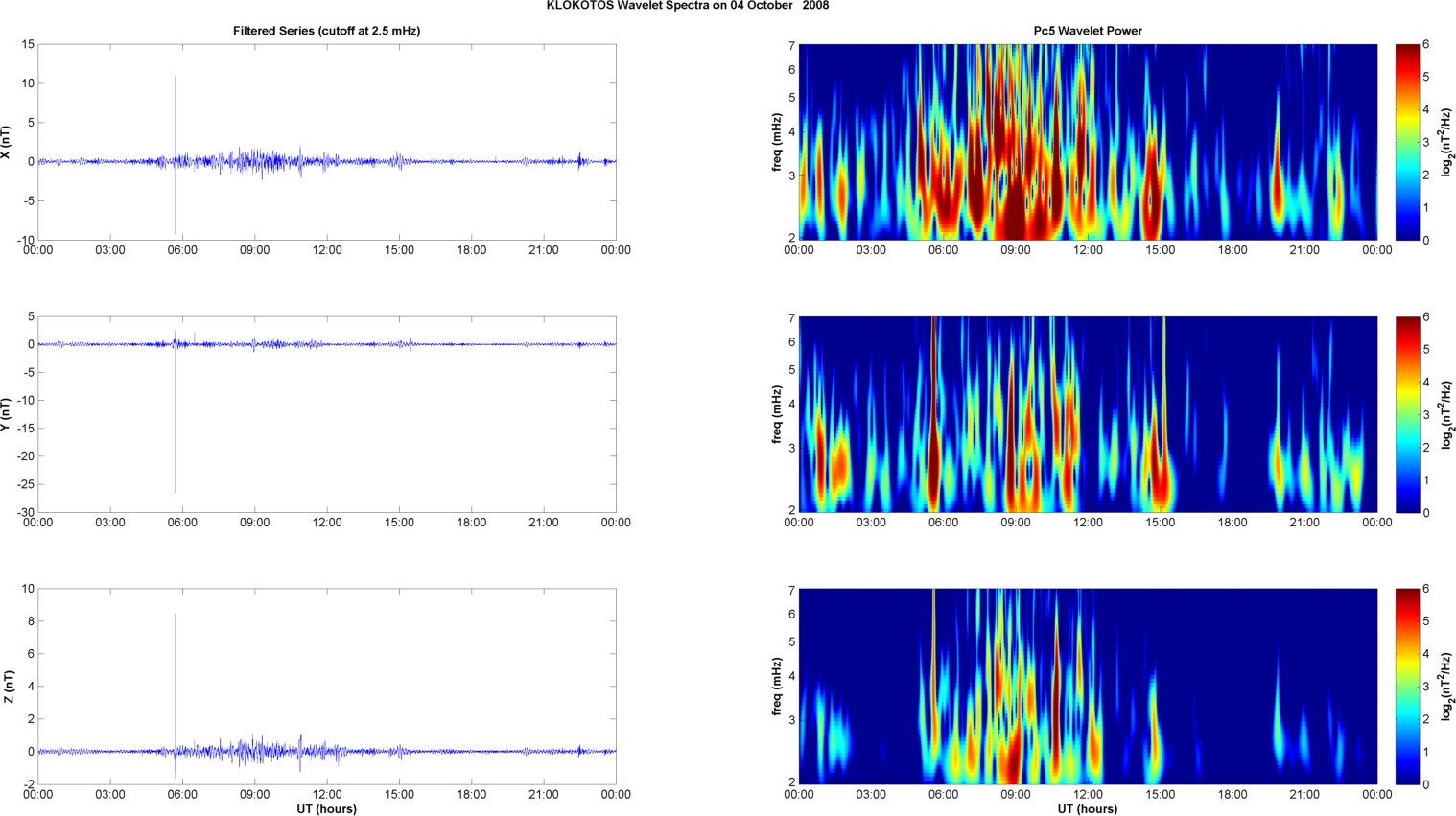Select the middle Y-component wavelet spectrogram
Viewport: 1456px width, 816px height.
(x=1088, y=414)
